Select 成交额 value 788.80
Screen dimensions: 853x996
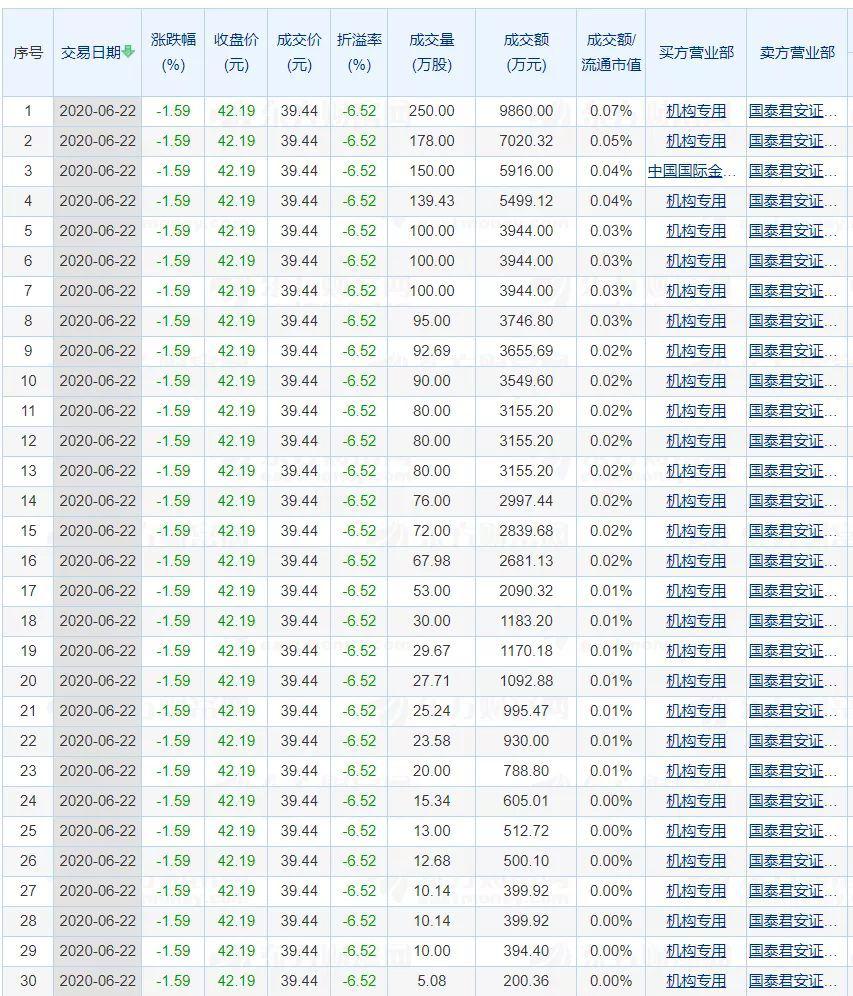(526, 771)
